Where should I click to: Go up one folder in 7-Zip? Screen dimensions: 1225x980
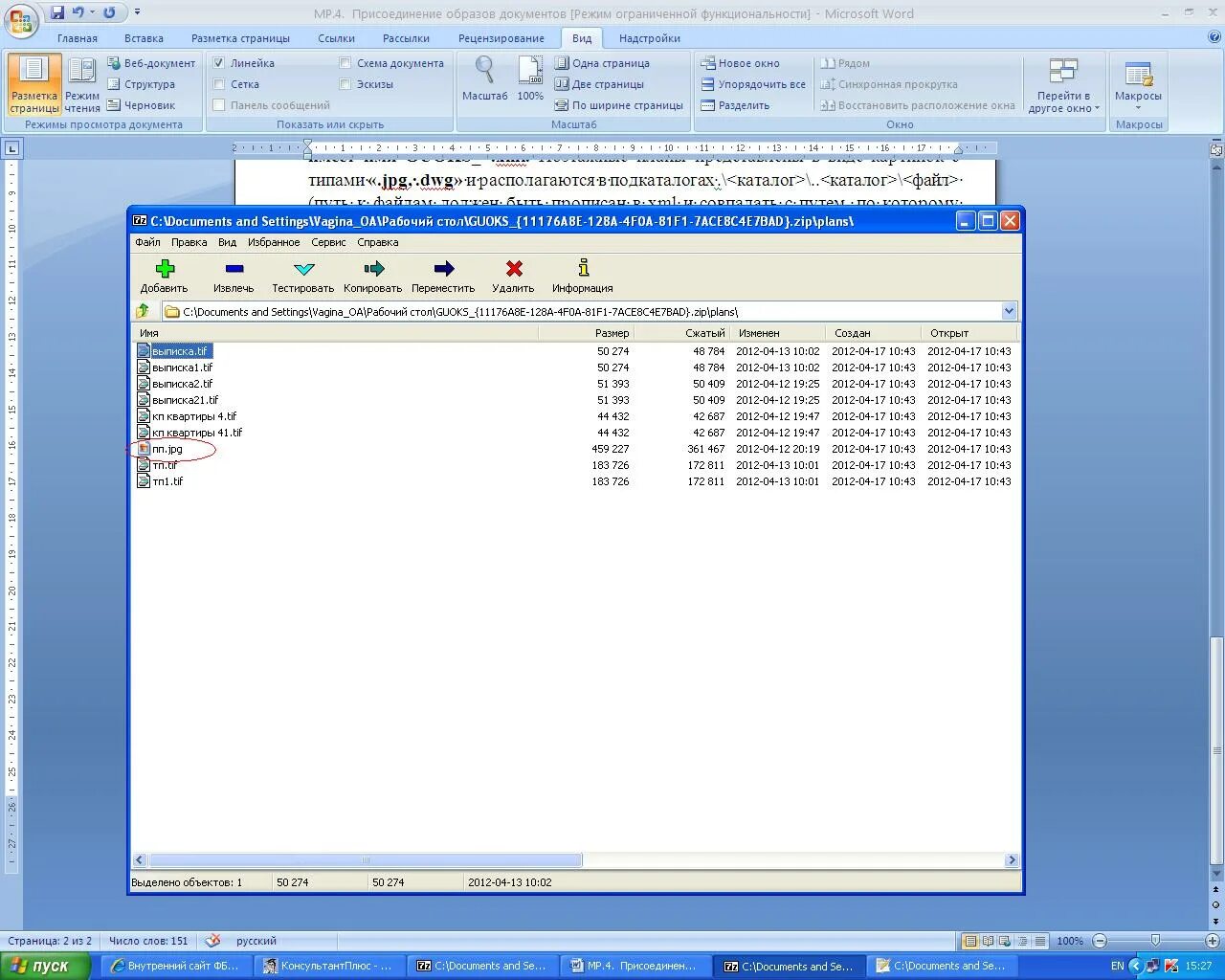tap(143, 311)
